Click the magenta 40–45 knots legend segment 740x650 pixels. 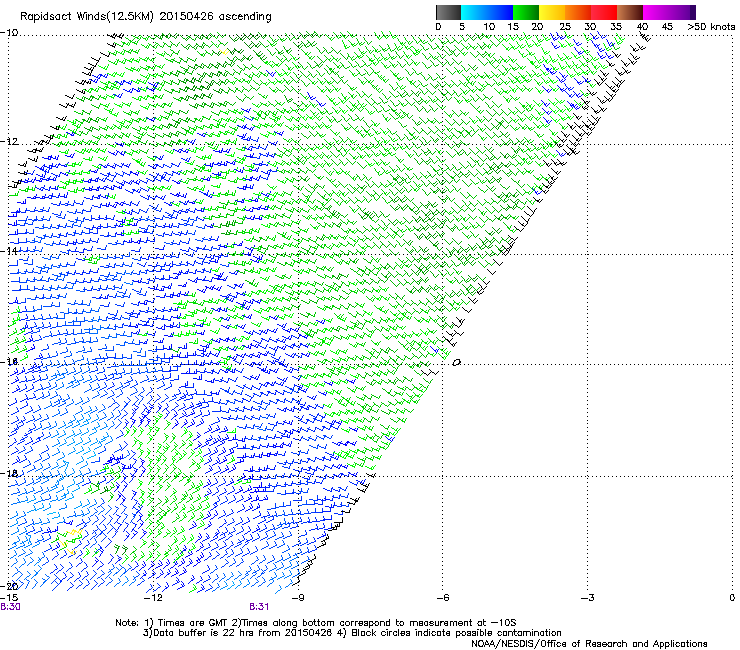(656, 12)
